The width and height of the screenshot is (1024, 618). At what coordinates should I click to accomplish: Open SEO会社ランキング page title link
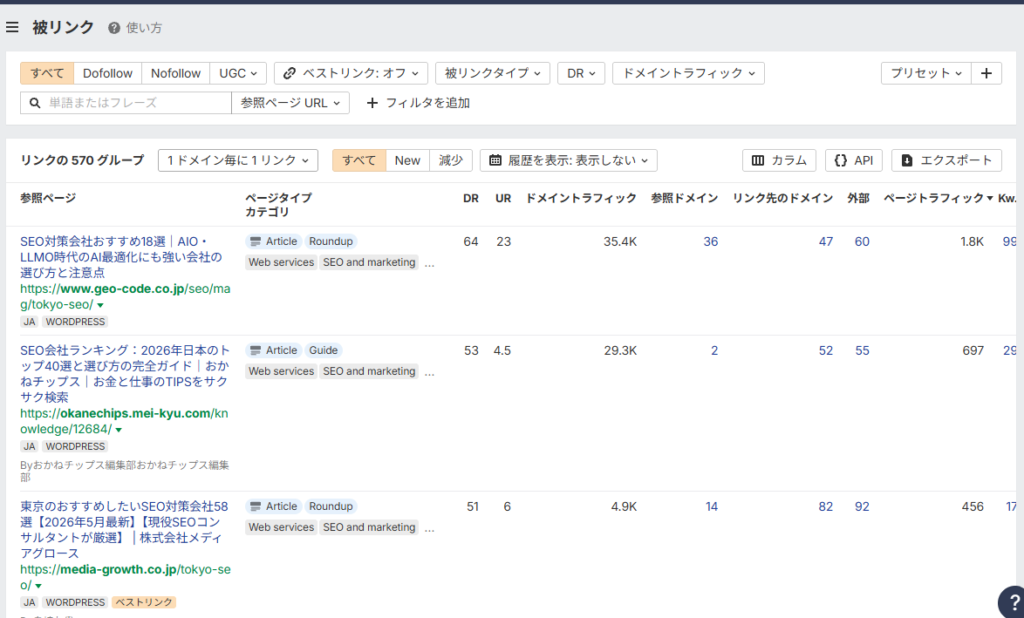tap(124, 374)
